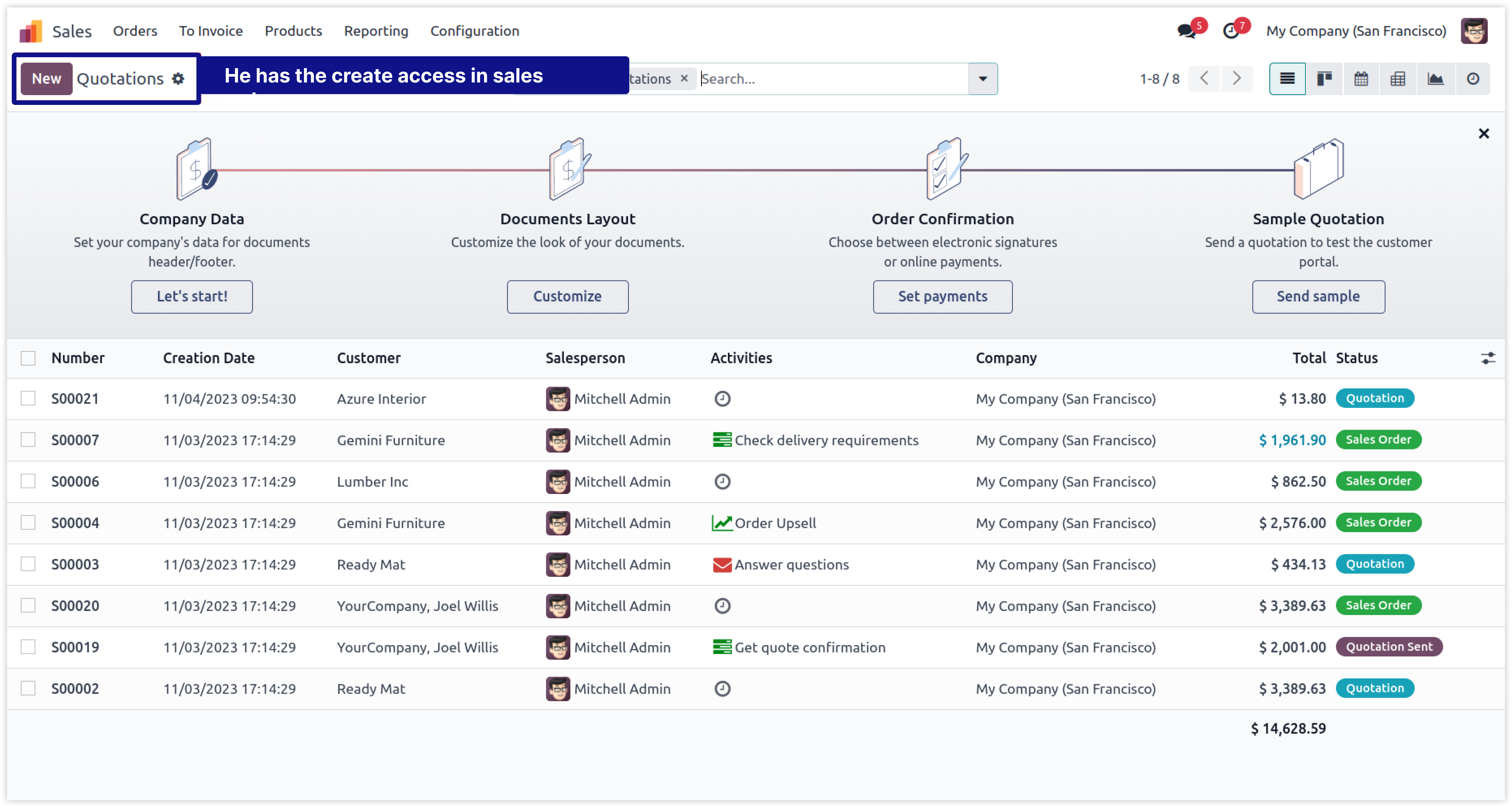Open the conversations chat bubble icon
1512x807 pixels.
coord(1186,31)
